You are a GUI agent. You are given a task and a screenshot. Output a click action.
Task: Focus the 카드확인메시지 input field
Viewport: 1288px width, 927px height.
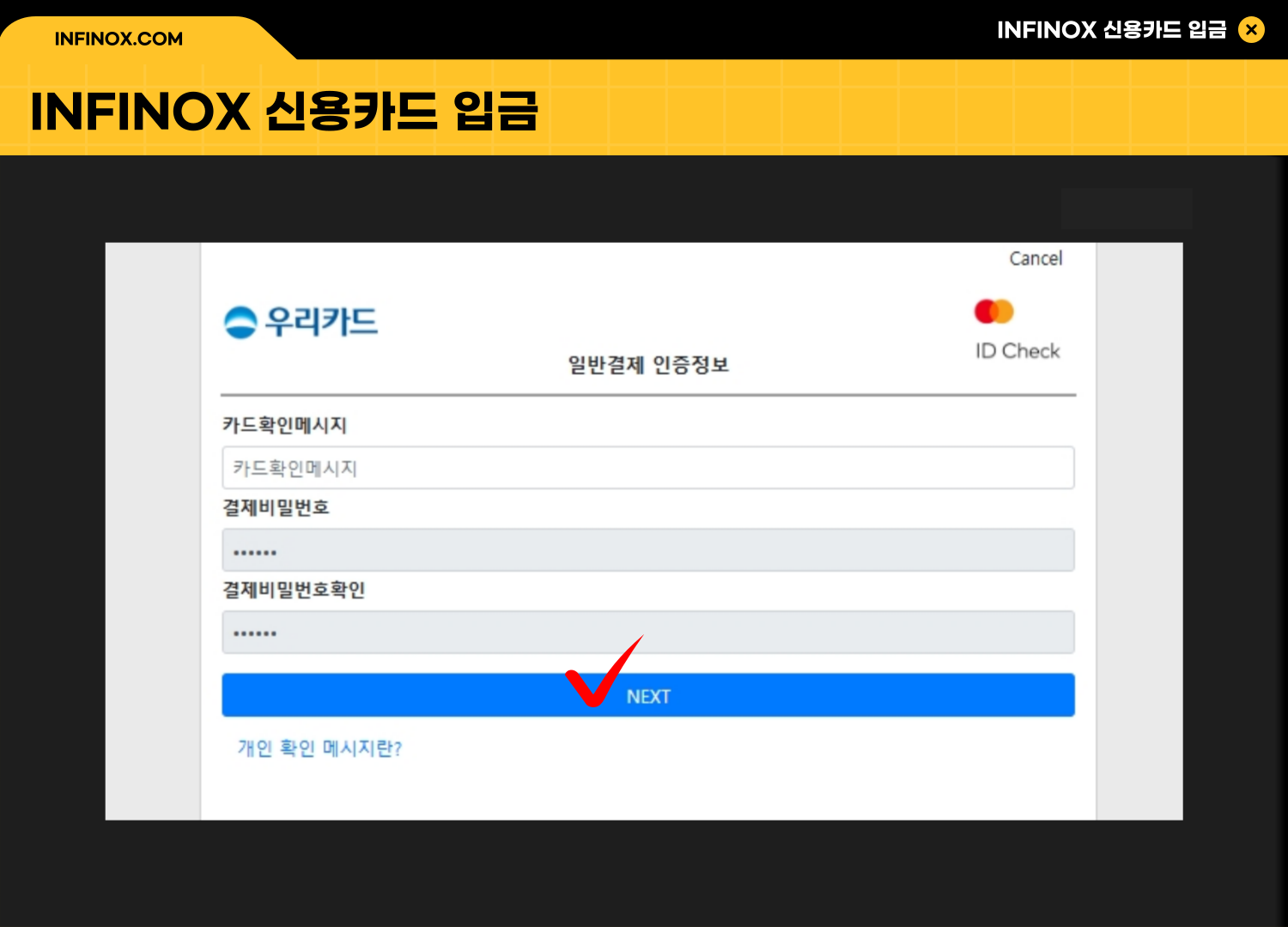coord(648,468)
